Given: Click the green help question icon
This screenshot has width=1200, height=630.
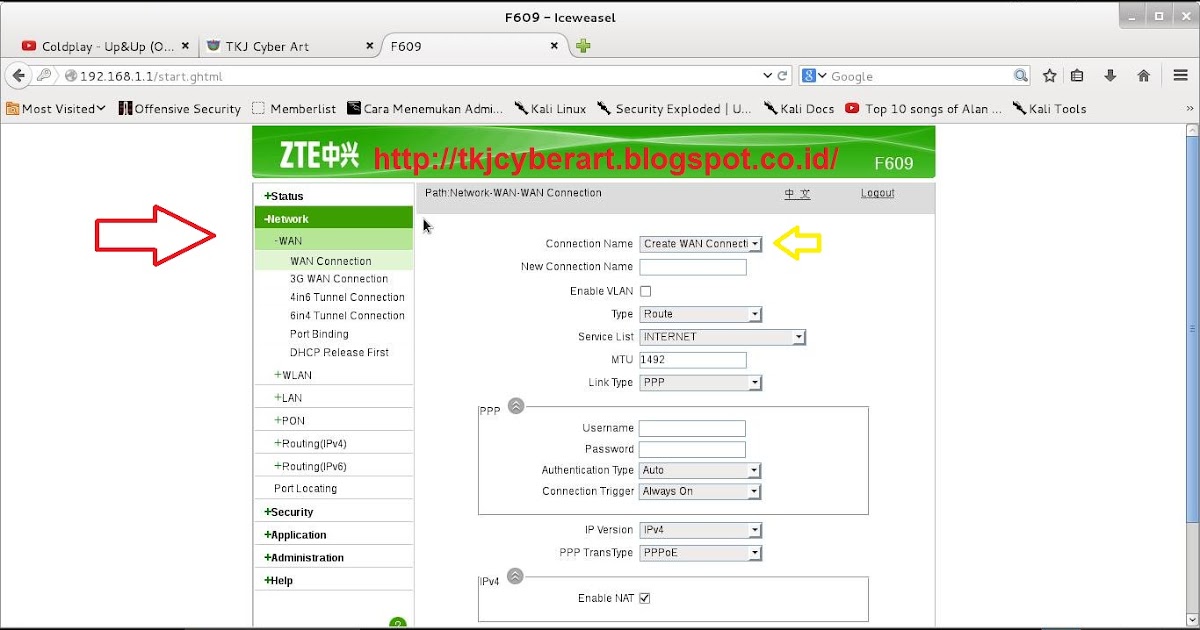Looking at the screenshot, I should 397,624.
